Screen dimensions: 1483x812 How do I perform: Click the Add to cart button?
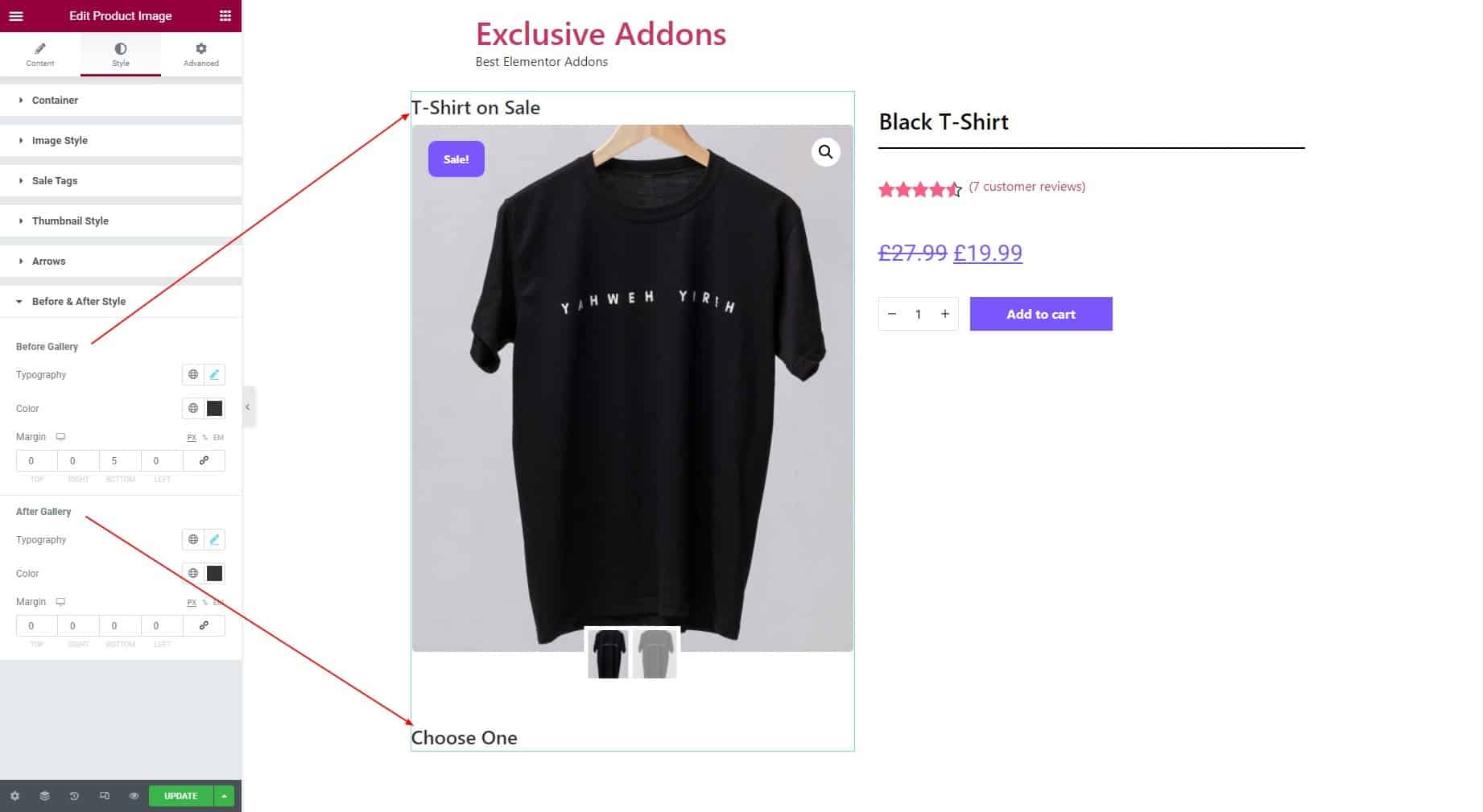(1041, 314)
